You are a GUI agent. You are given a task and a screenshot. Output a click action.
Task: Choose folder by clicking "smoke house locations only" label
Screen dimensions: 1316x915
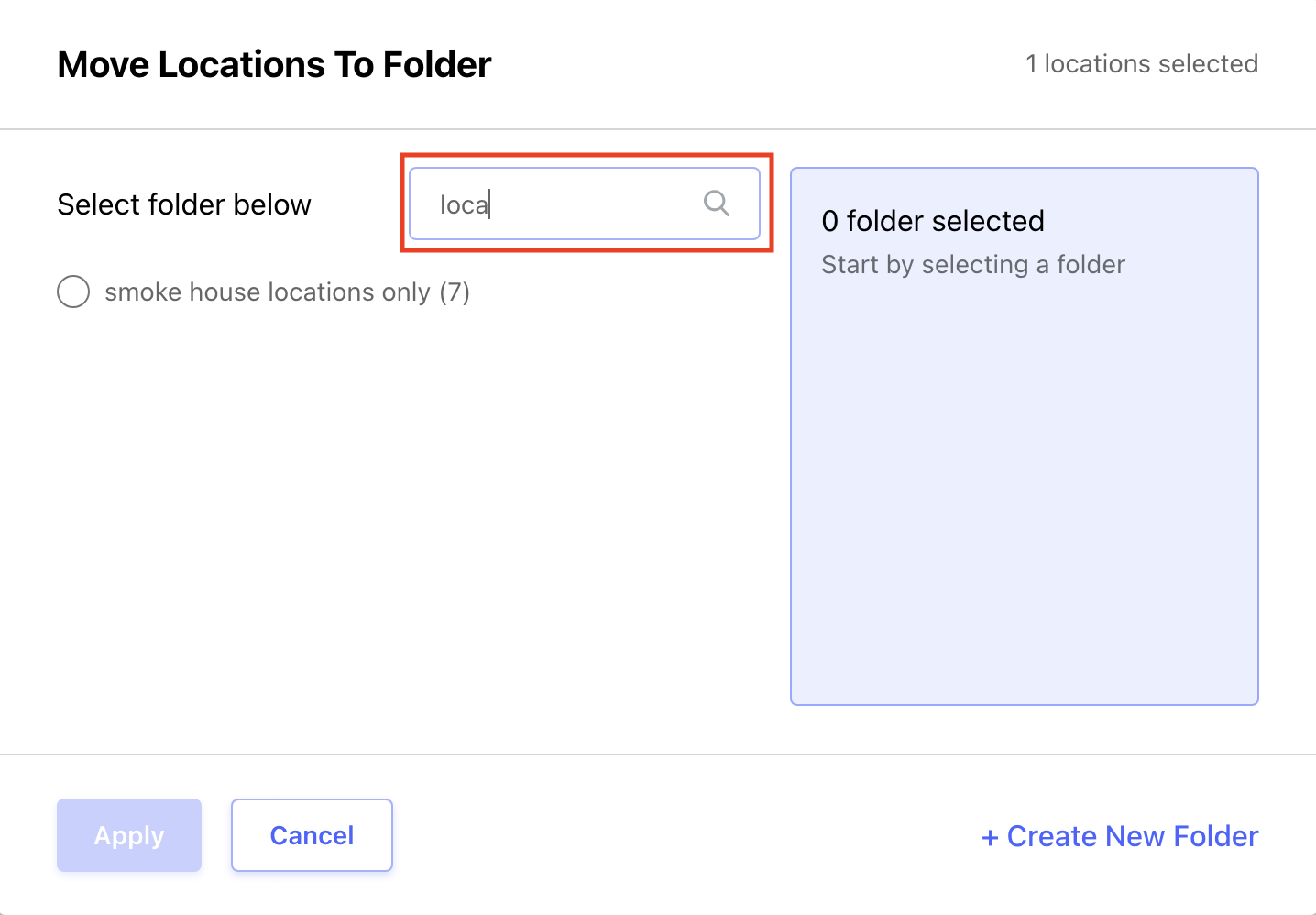(x=268, y=292)
